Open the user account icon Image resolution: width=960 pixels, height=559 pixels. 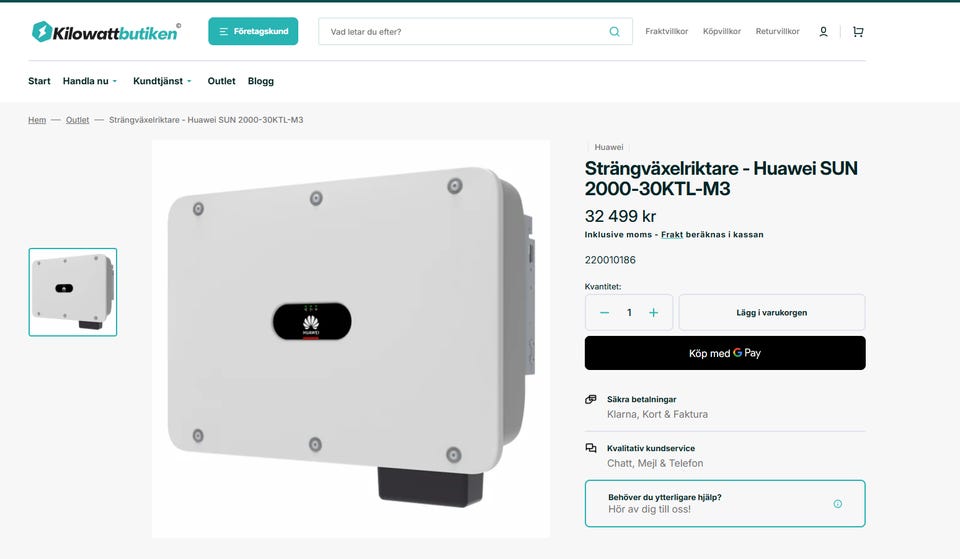coord(823,32)
